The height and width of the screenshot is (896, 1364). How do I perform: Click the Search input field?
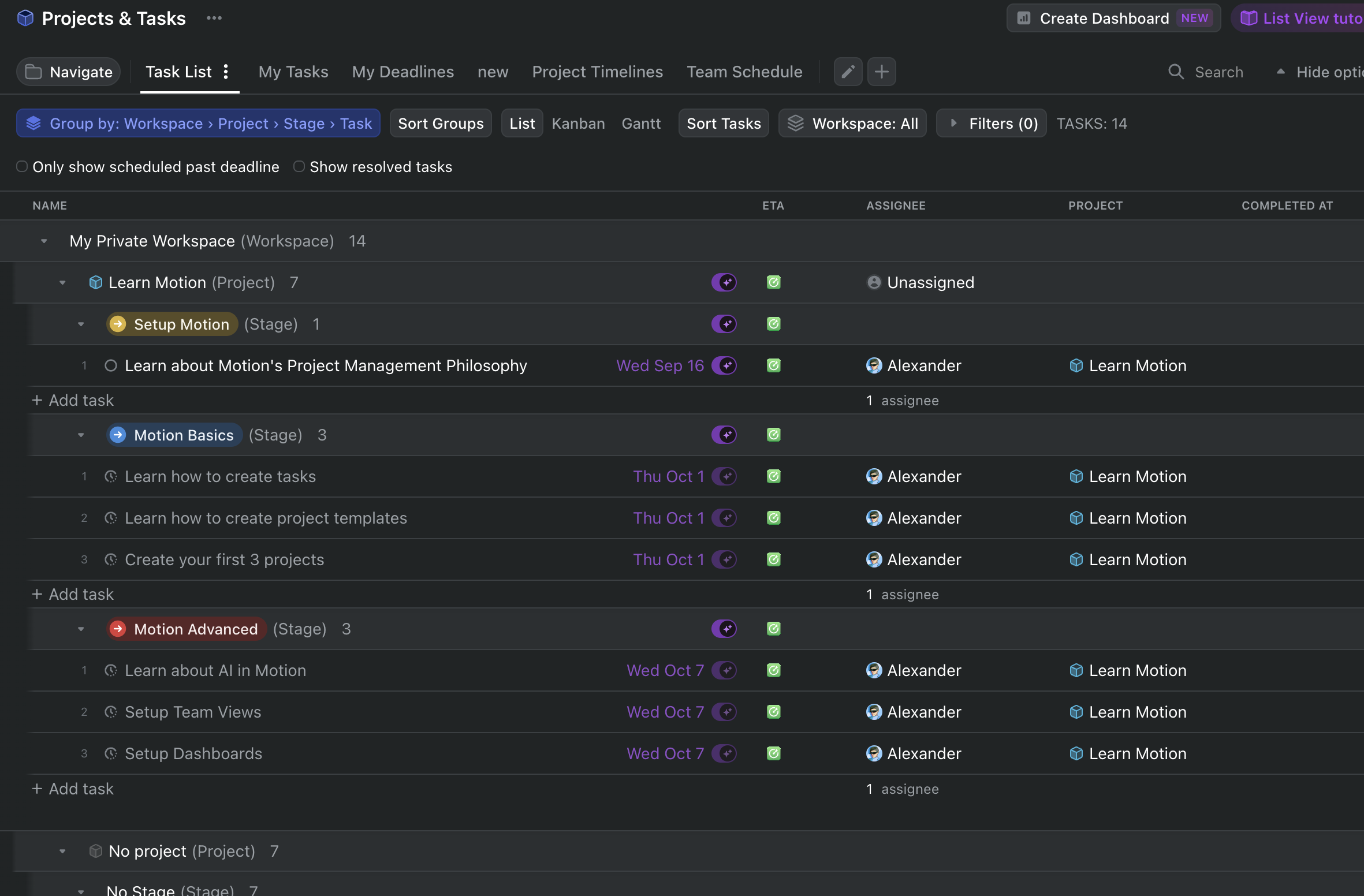tap(1218, 72)
